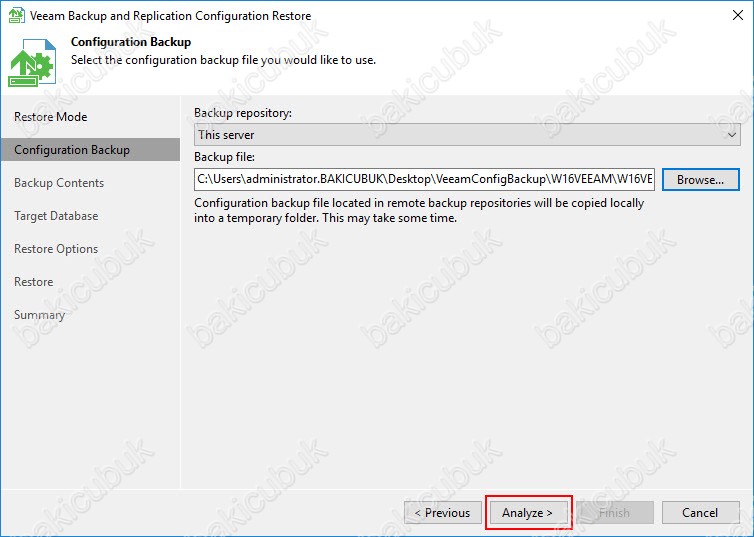This screenshot has width=754, height=537.
Task: Select the Configuration Backup step
Action: pos(90,150)
